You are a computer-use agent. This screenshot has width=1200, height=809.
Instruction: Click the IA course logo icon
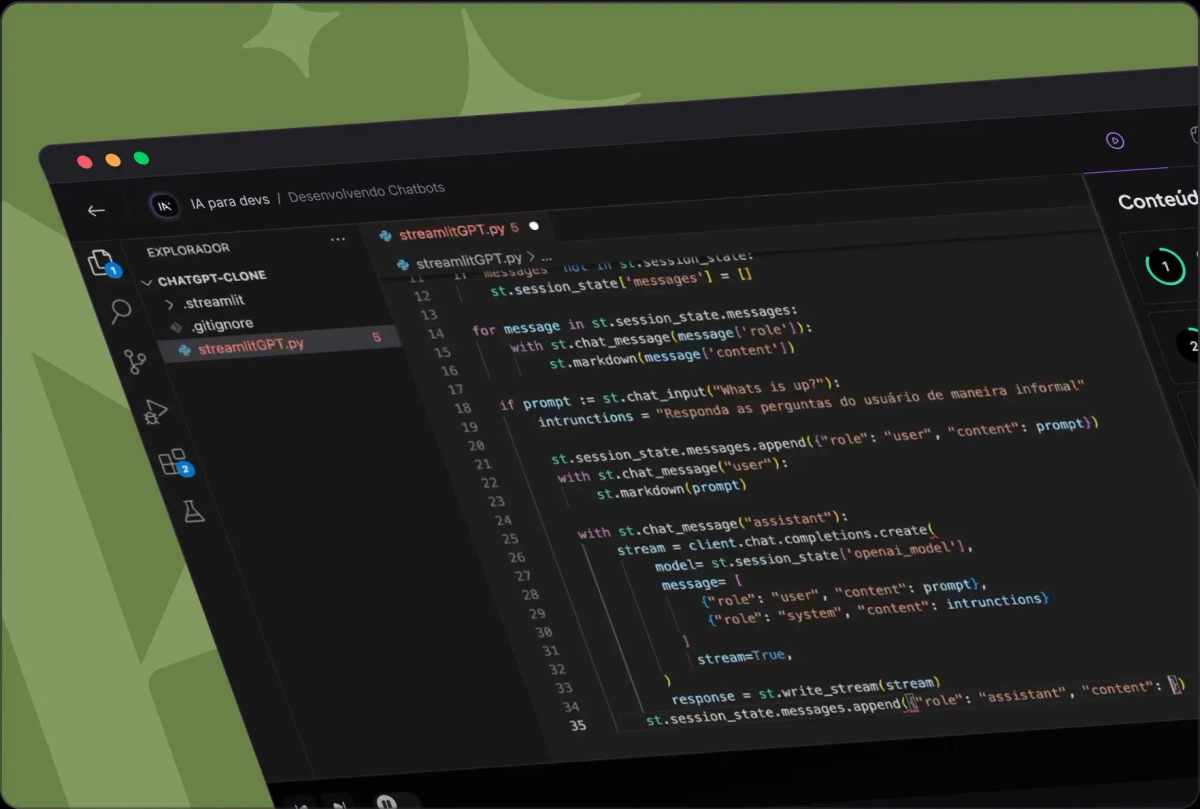pyautogui.click(x=164, y=204)
